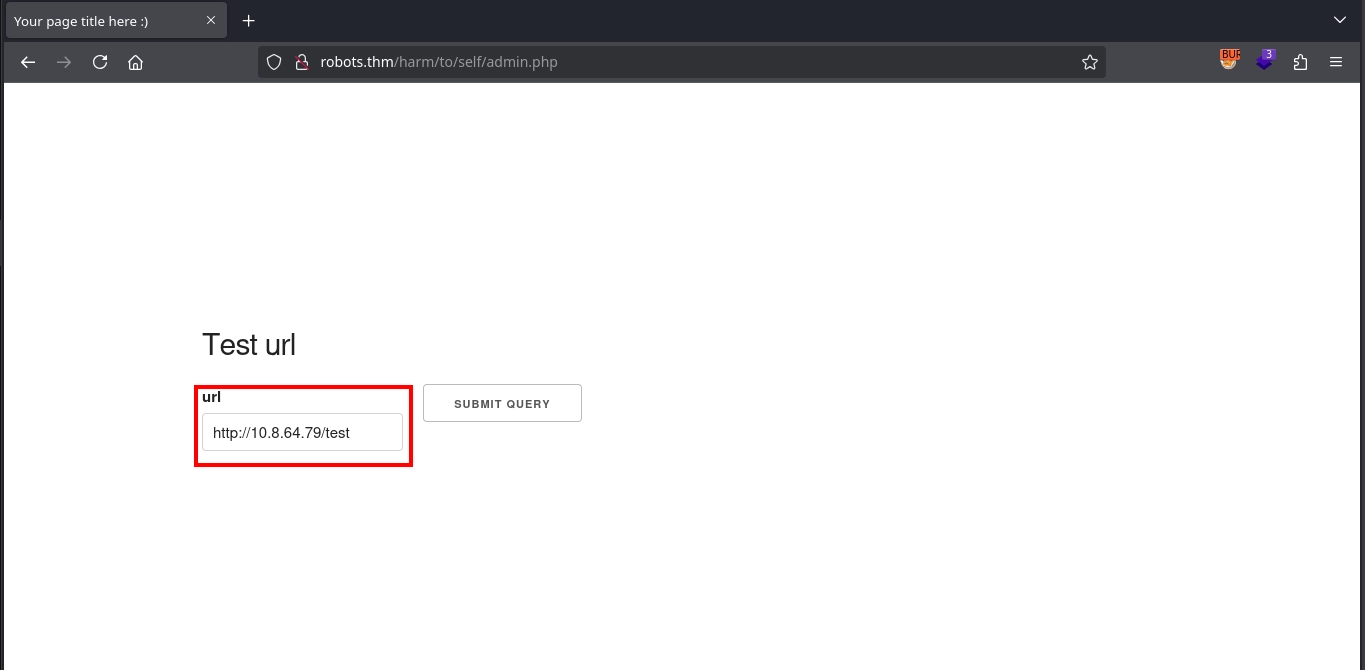
Task: Reload the current page
Action: [100, 62]
